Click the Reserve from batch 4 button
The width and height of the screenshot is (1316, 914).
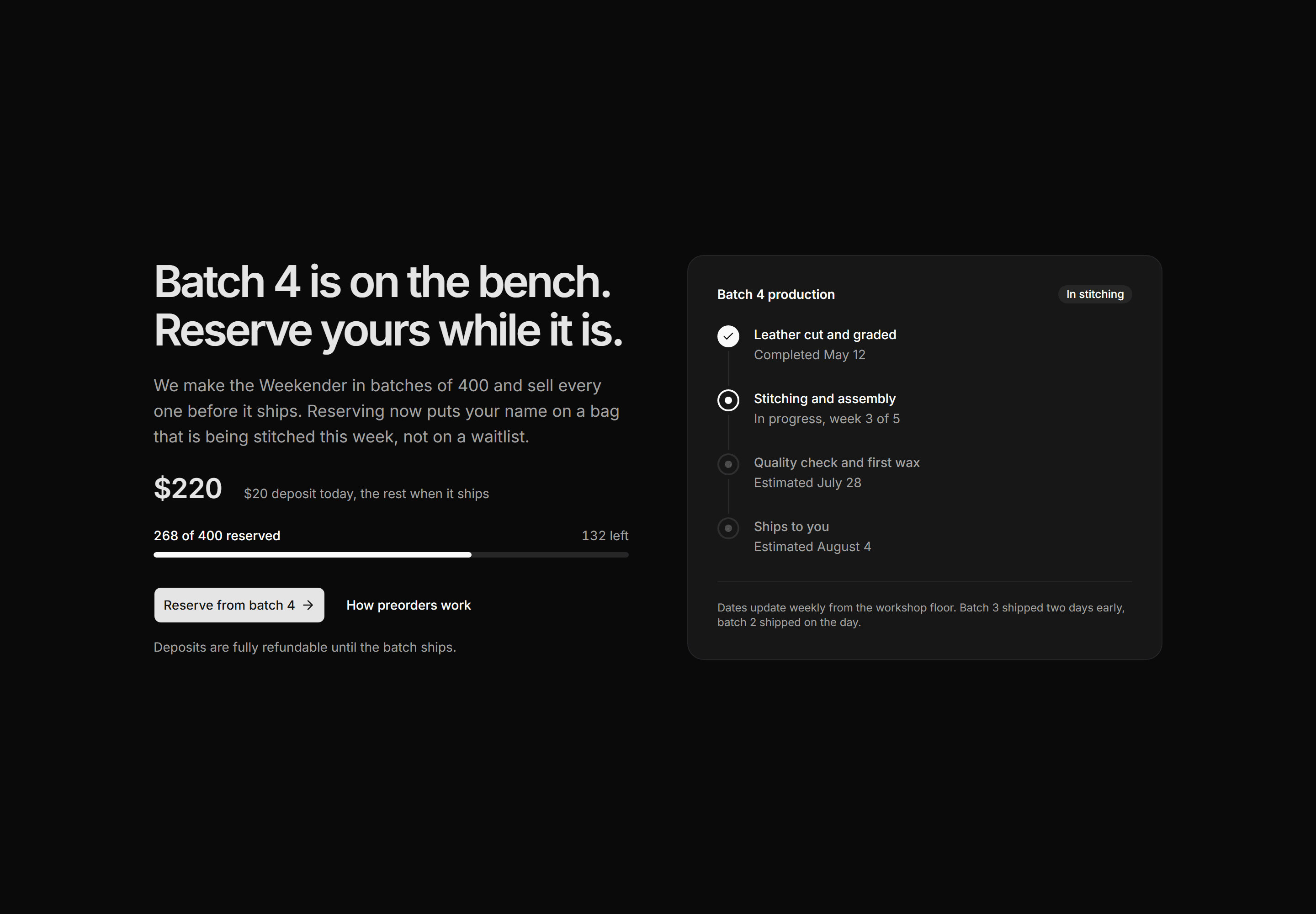tap(239, 605)
